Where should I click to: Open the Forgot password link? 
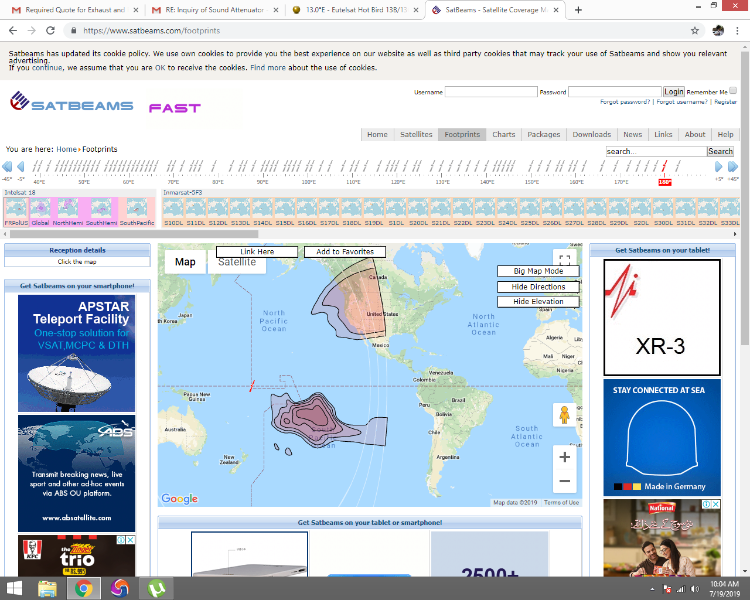tap(625, 102)
